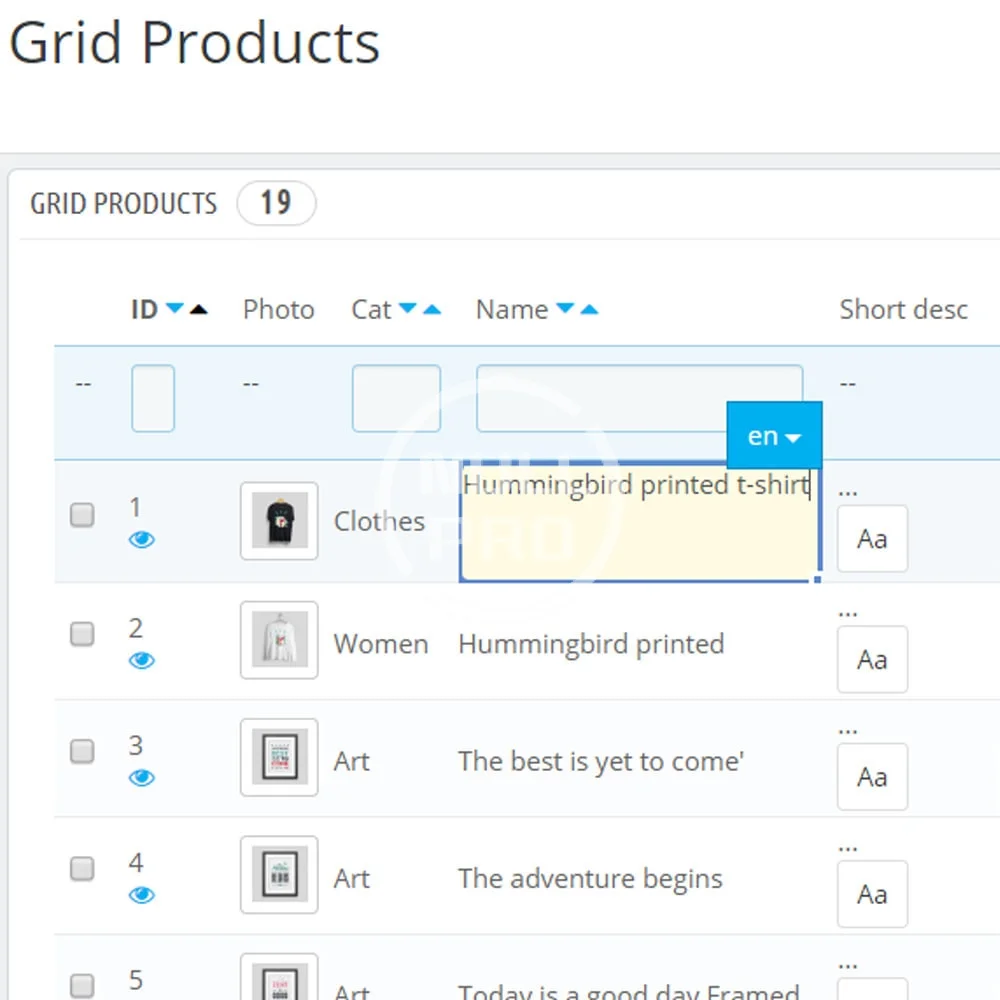This screenshot has height=1000, width=1000.
Task: Open Aa short description editor for product 1
Action: pos(872,539)
